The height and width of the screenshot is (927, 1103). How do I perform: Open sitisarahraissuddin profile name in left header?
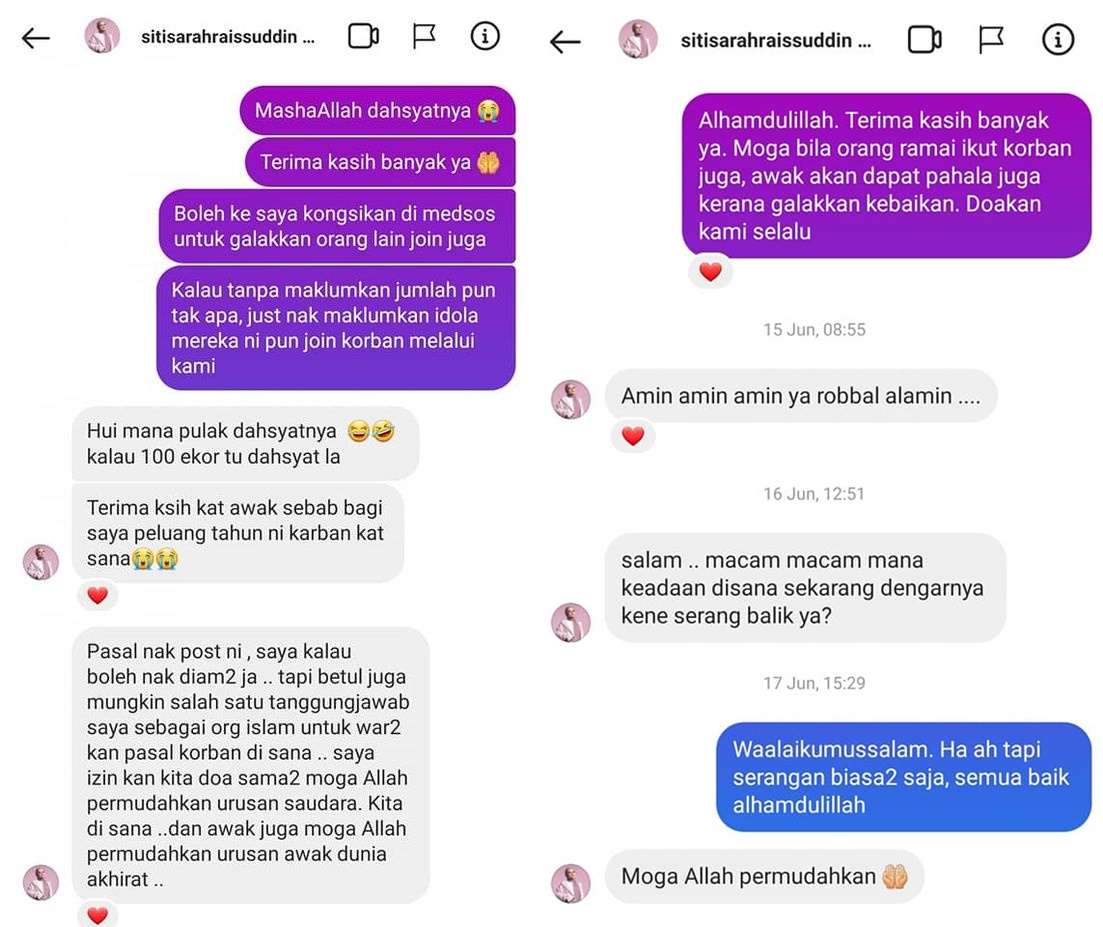pos(227,37)
